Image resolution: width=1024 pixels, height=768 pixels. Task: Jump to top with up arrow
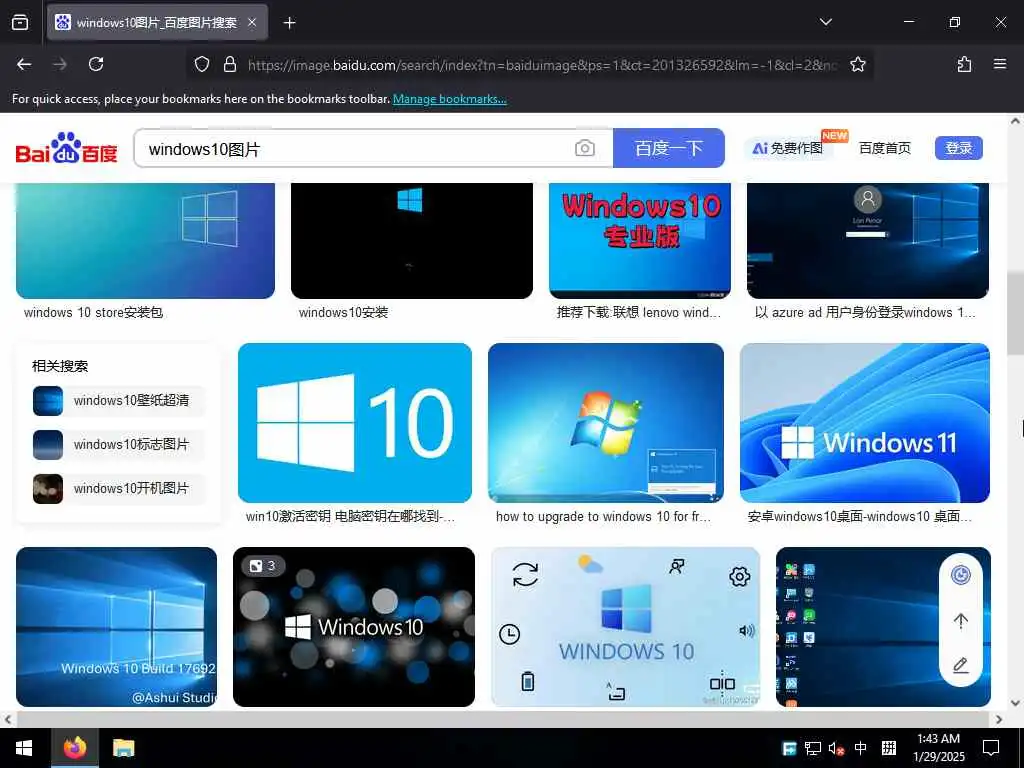[x=961, y=620]
